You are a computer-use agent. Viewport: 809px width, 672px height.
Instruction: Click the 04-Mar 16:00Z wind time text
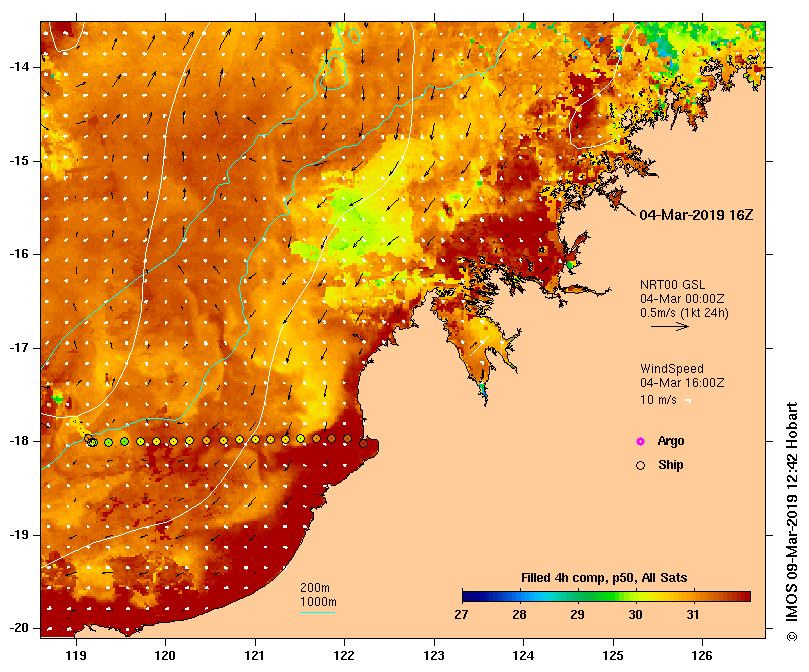[682, 383]
